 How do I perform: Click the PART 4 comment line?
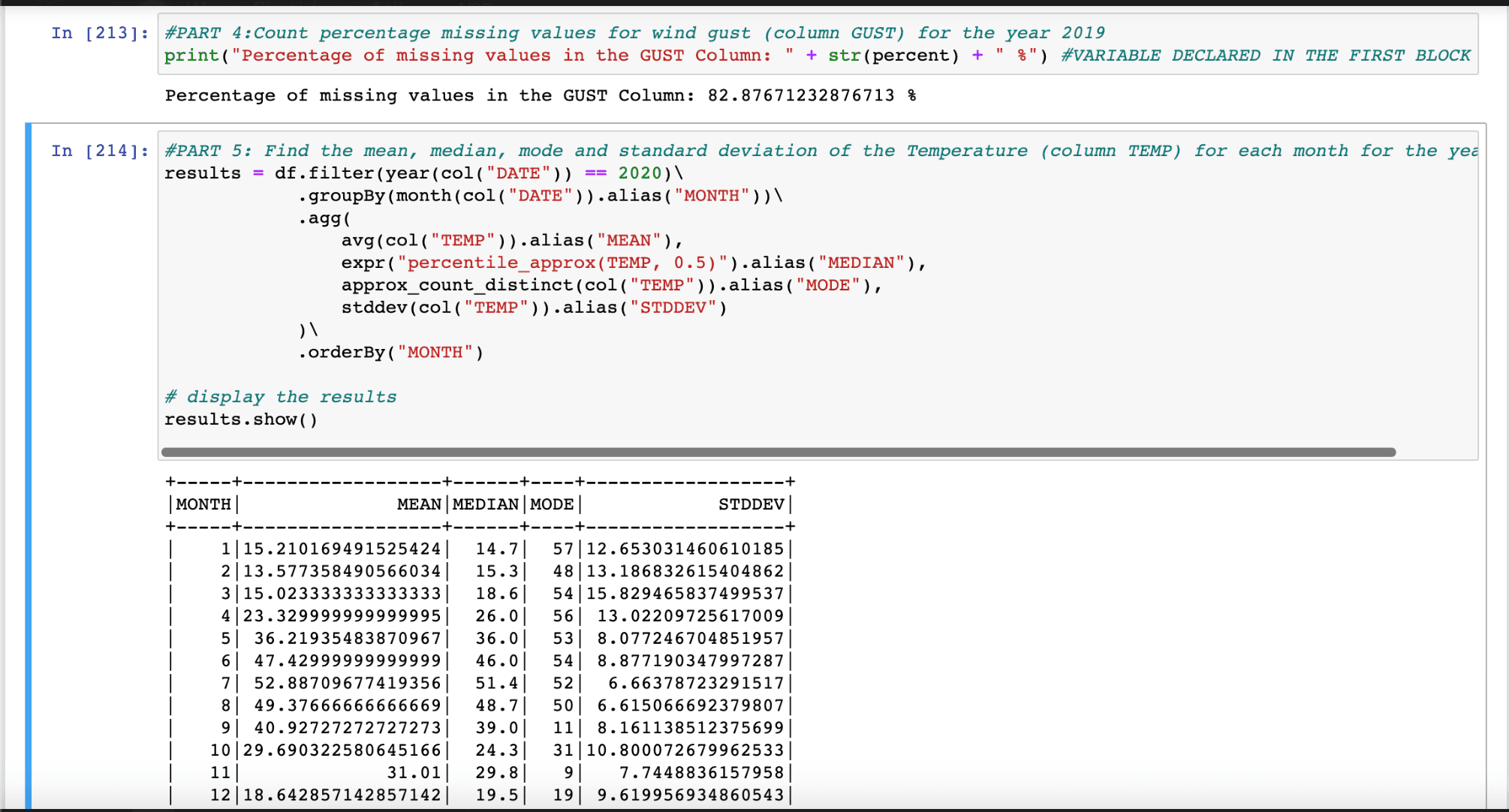click(634, 33)
